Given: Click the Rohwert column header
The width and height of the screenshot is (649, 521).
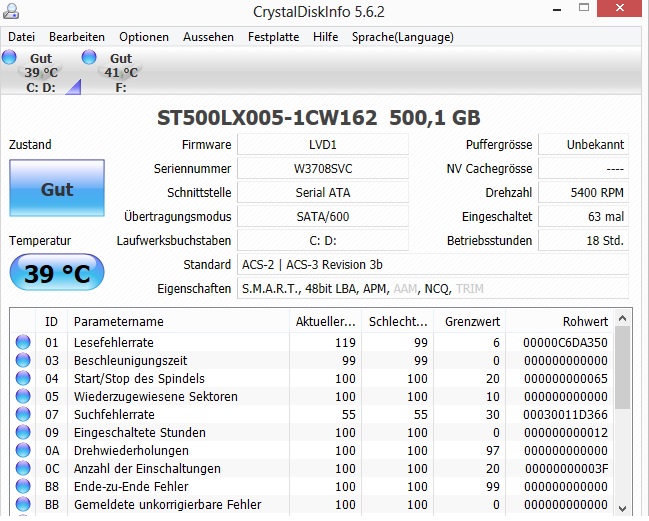Looking at the screenshot, I should pos(560,322).
